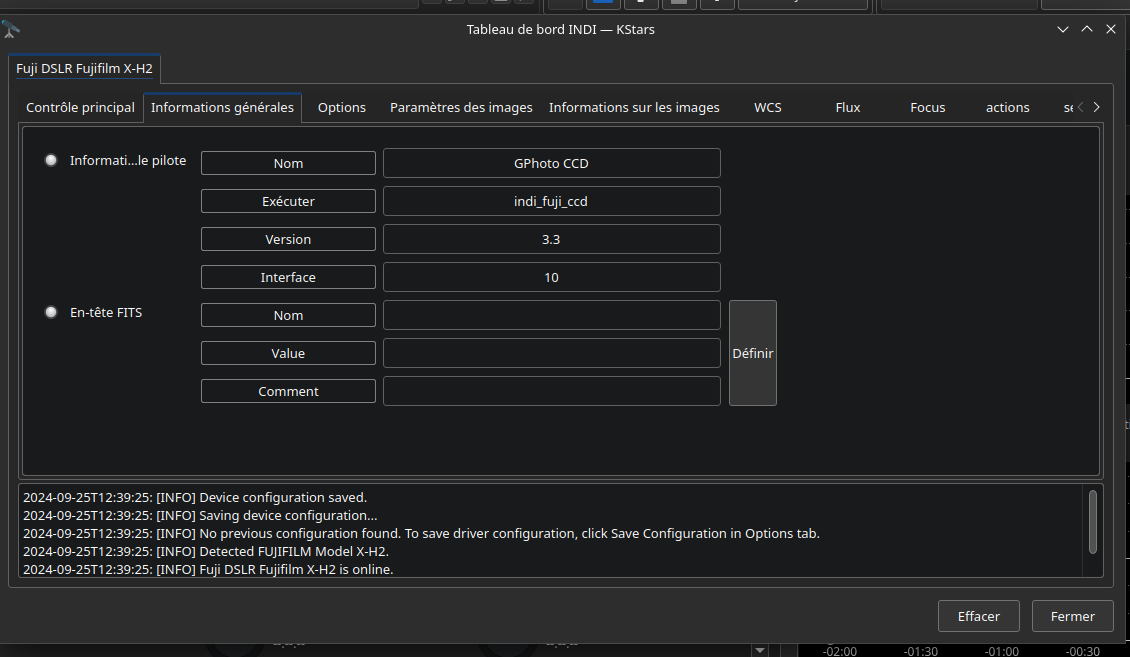
Task: Click the 'Saving device configuration...' log line
Action: click(x=200, y=515)
